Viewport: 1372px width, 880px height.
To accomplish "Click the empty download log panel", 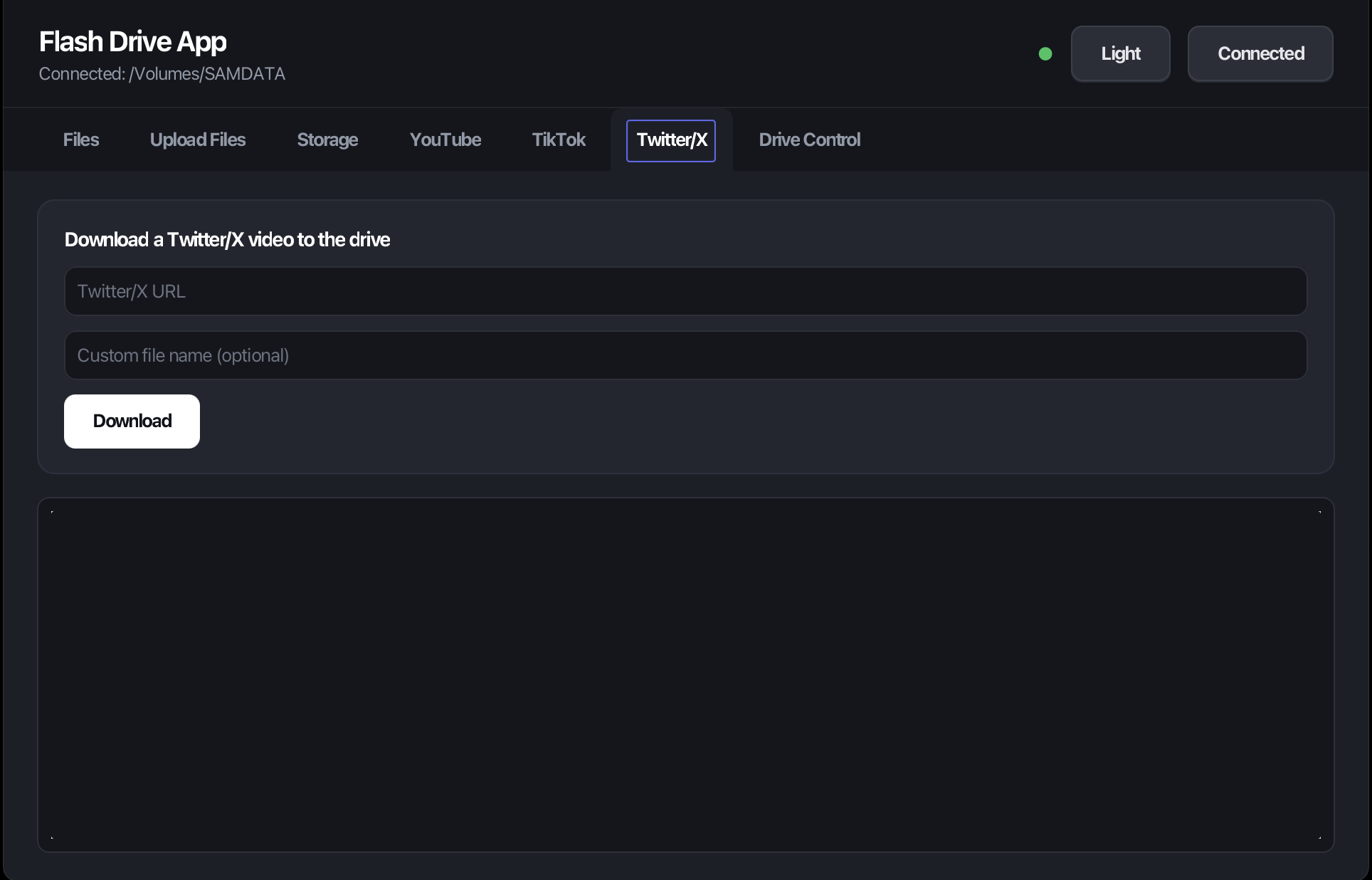I will pos(685,675).
